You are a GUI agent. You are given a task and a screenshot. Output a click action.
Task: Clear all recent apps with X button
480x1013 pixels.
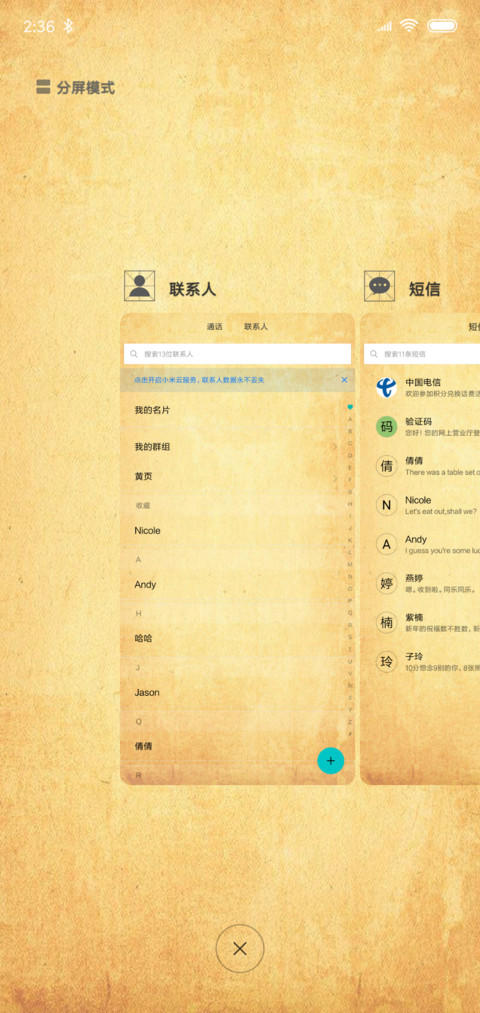click(240, 948)
